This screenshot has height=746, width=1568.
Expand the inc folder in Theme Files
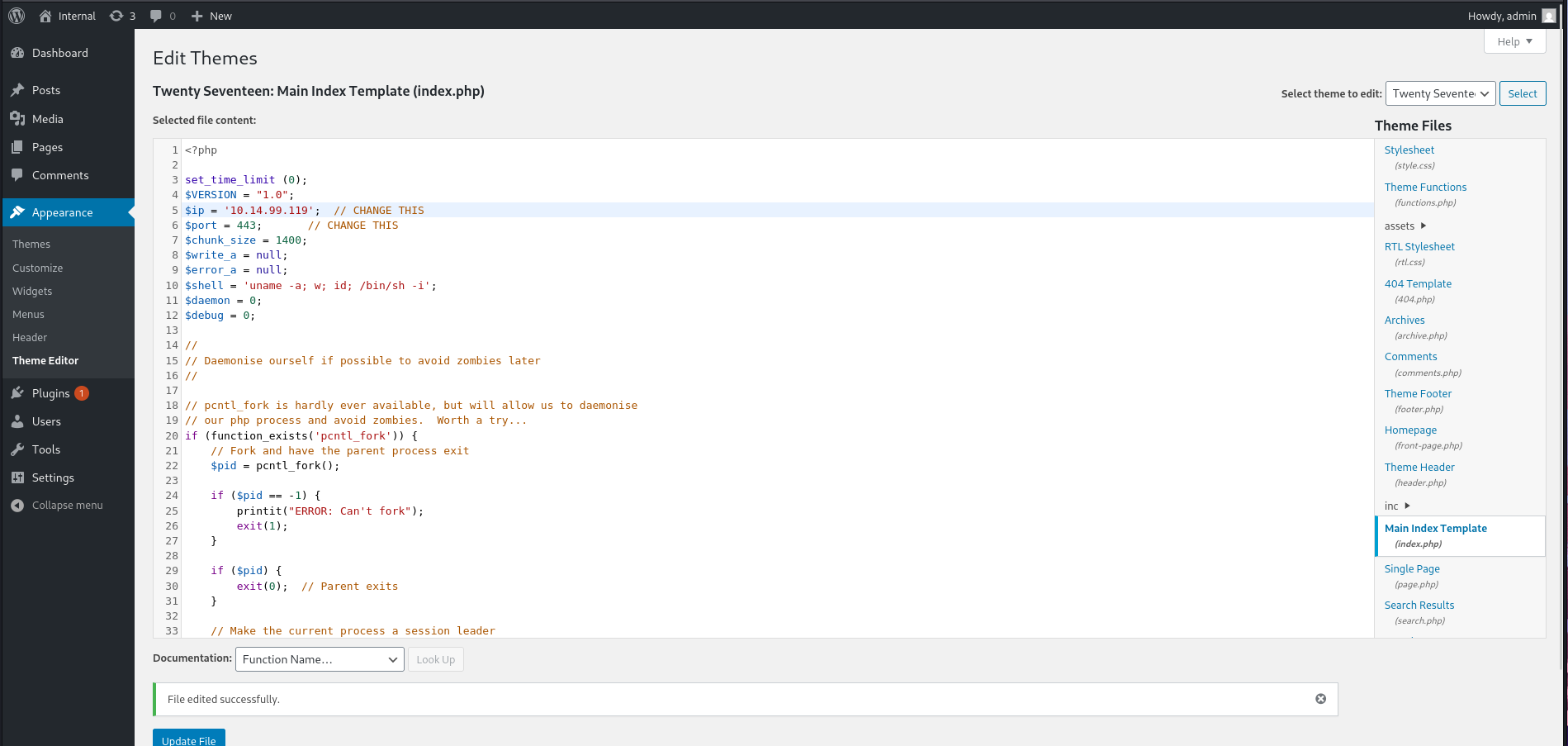coord(1397,506)
